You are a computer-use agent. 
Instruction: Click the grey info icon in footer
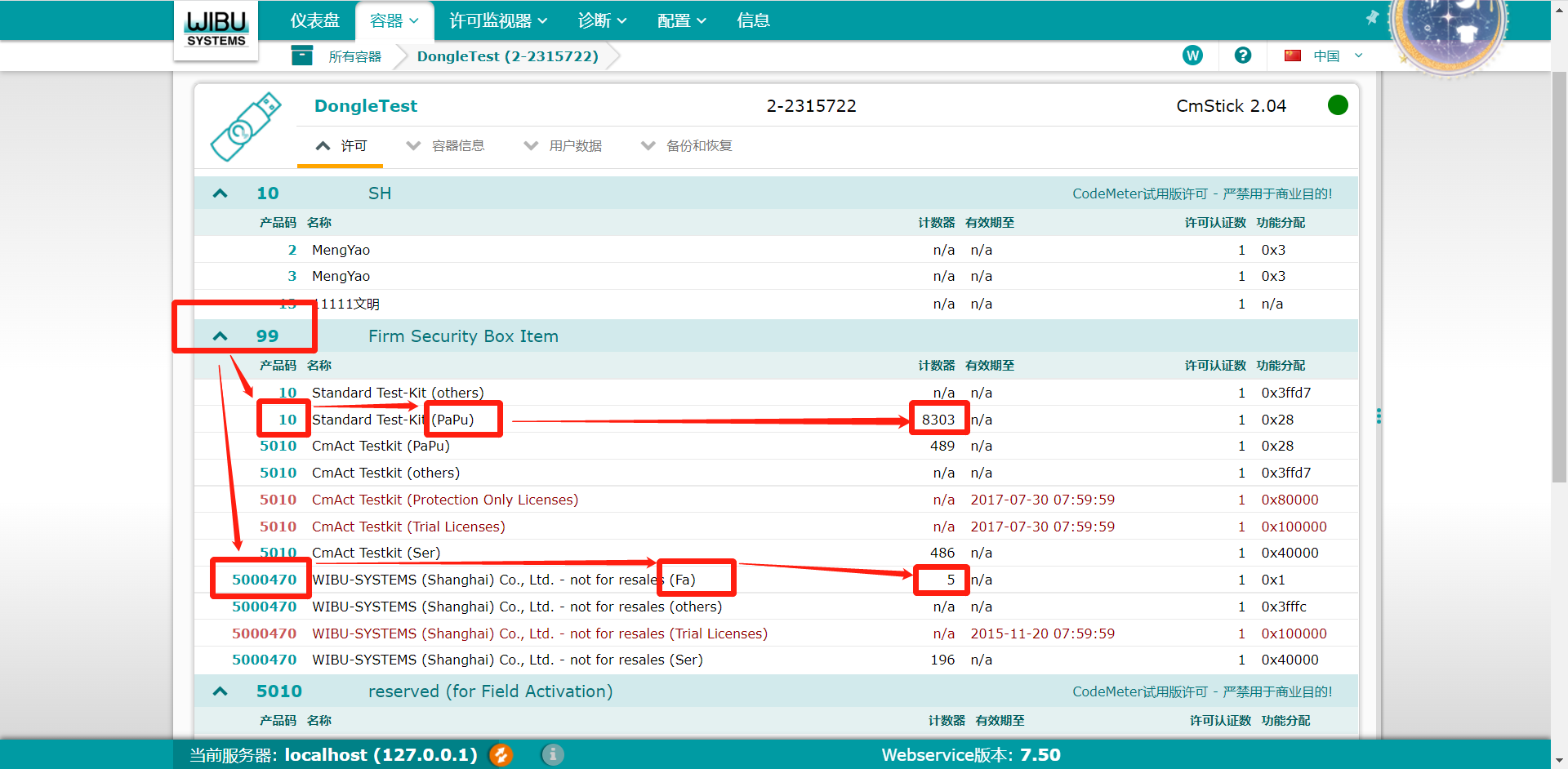point(553,754)
